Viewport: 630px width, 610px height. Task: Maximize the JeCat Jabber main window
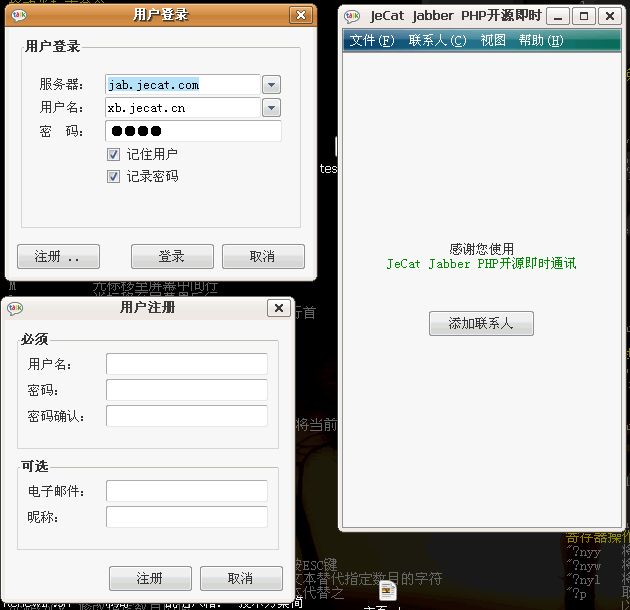click(x=583, y=16)
